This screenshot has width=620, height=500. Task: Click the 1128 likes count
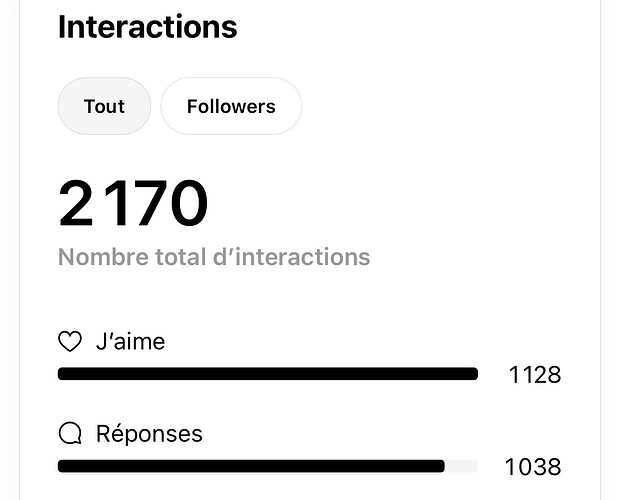click(x=534, y=375)
